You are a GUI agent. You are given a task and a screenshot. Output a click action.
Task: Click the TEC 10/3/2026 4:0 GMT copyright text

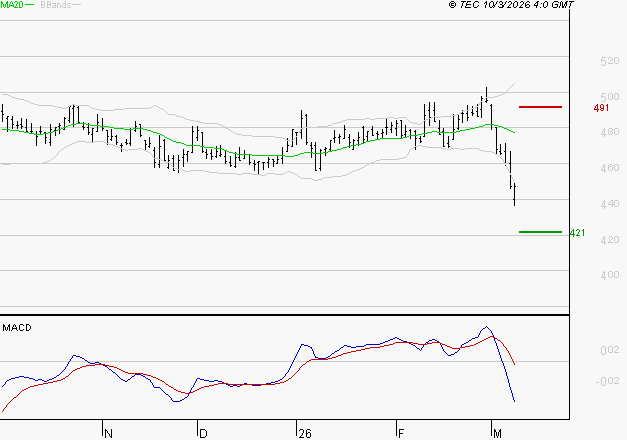tap(511, 4)
